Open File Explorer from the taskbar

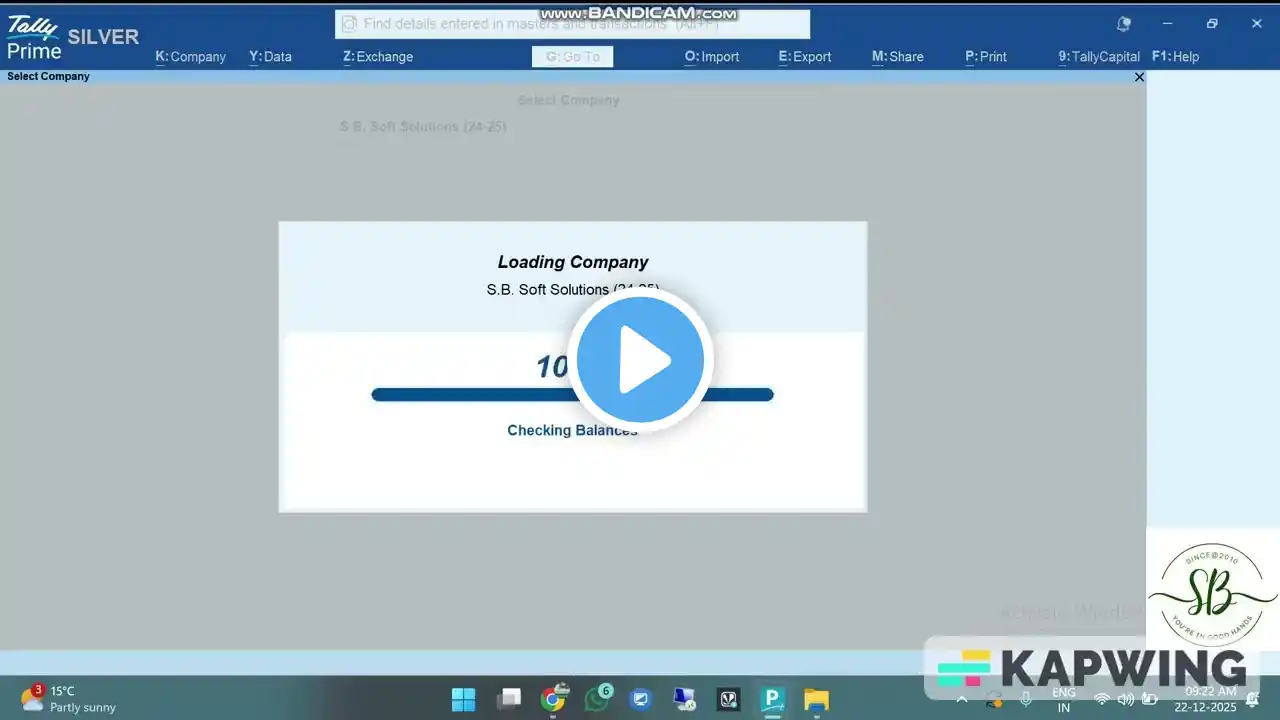[817, 699]
